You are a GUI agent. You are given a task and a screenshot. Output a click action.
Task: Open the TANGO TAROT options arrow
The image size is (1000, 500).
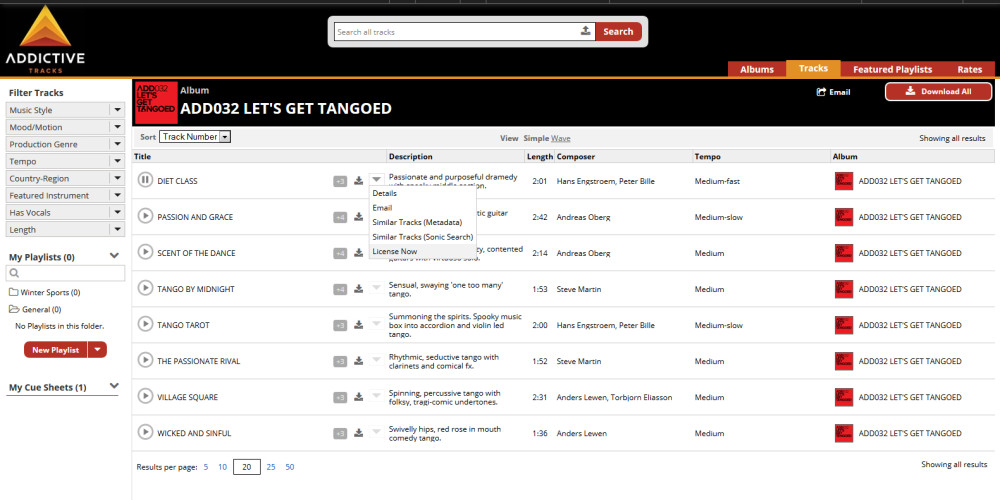pyautogui.click(x=376, y=325)
